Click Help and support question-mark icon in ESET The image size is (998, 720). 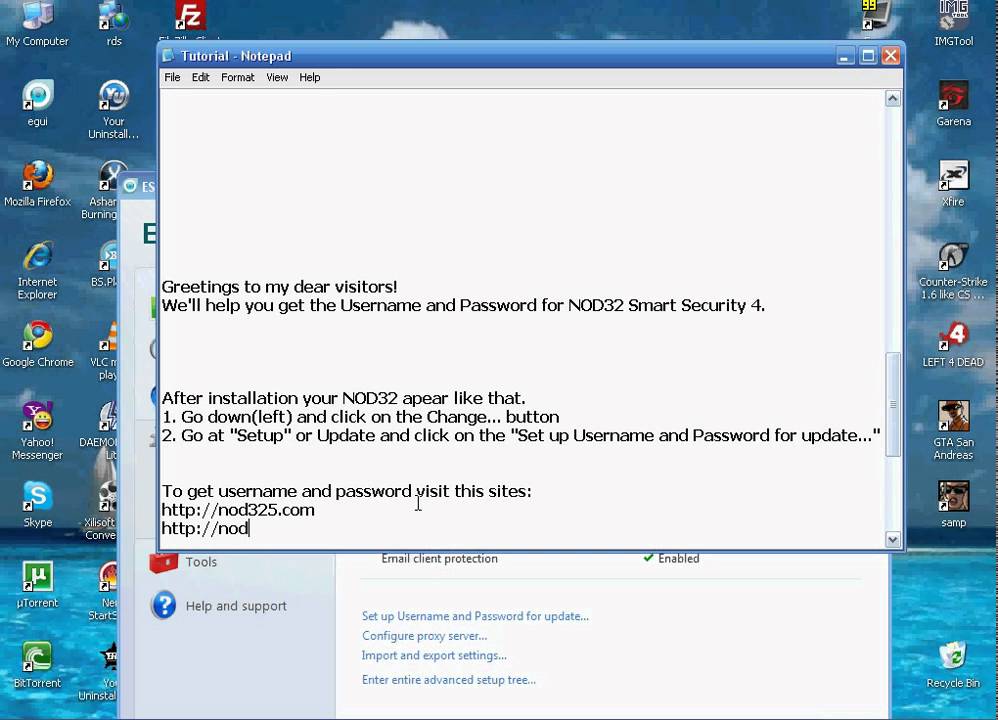click(x=164, y=605)
